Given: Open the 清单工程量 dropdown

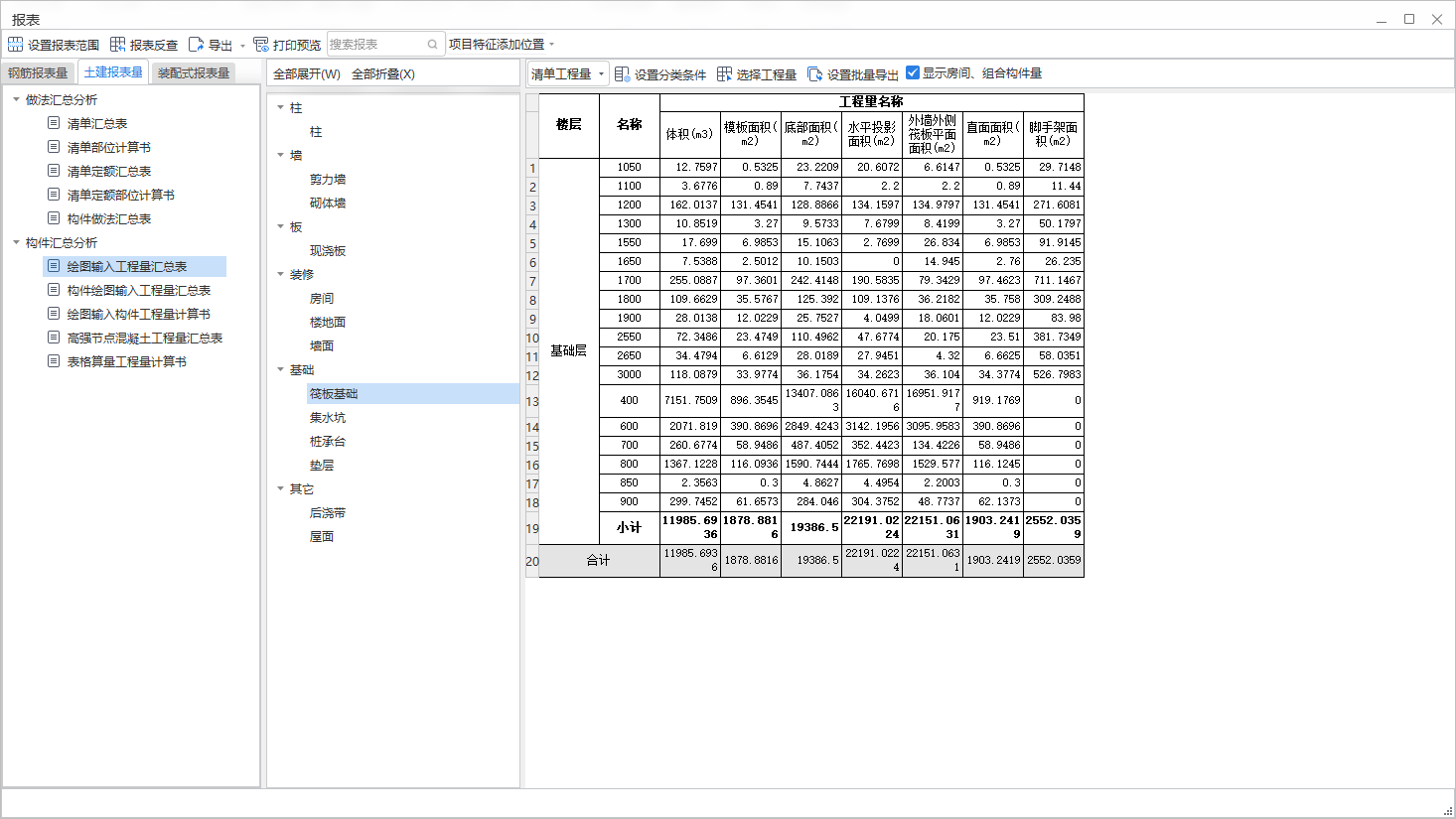Looking at the screenshot, I should point(567,74).
